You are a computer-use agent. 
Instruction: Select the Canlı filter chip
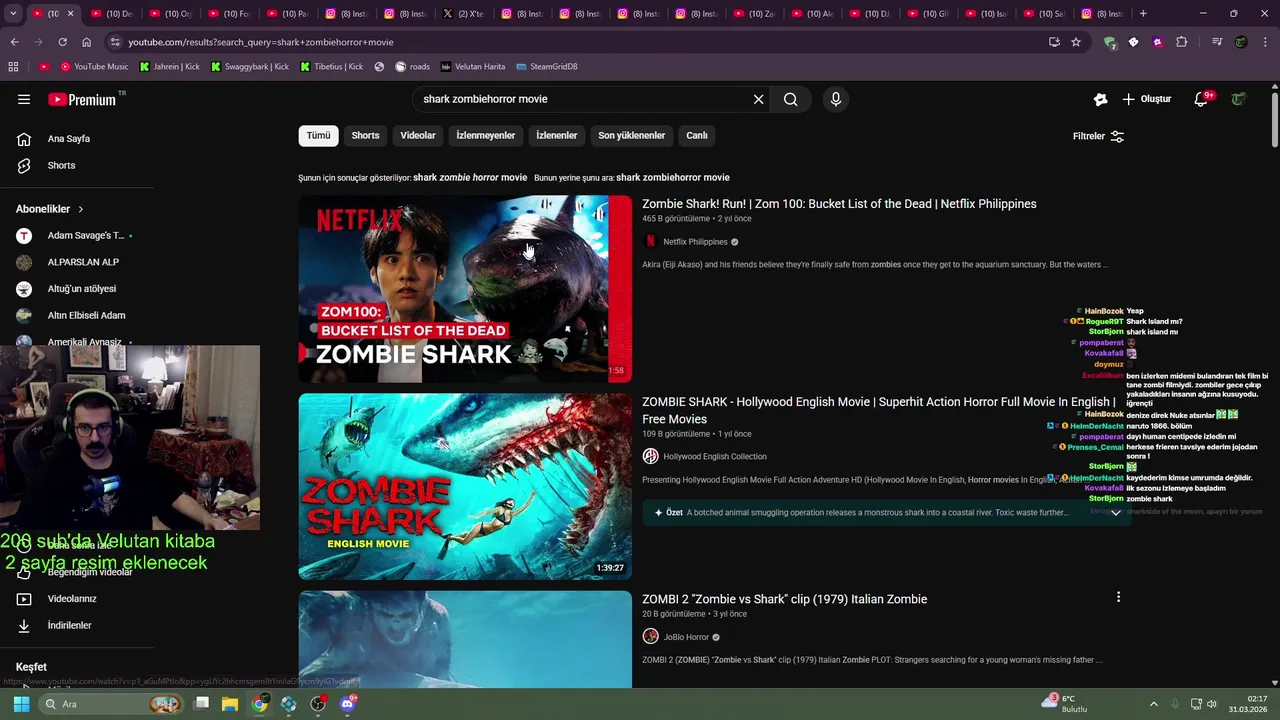click(697, 136)
